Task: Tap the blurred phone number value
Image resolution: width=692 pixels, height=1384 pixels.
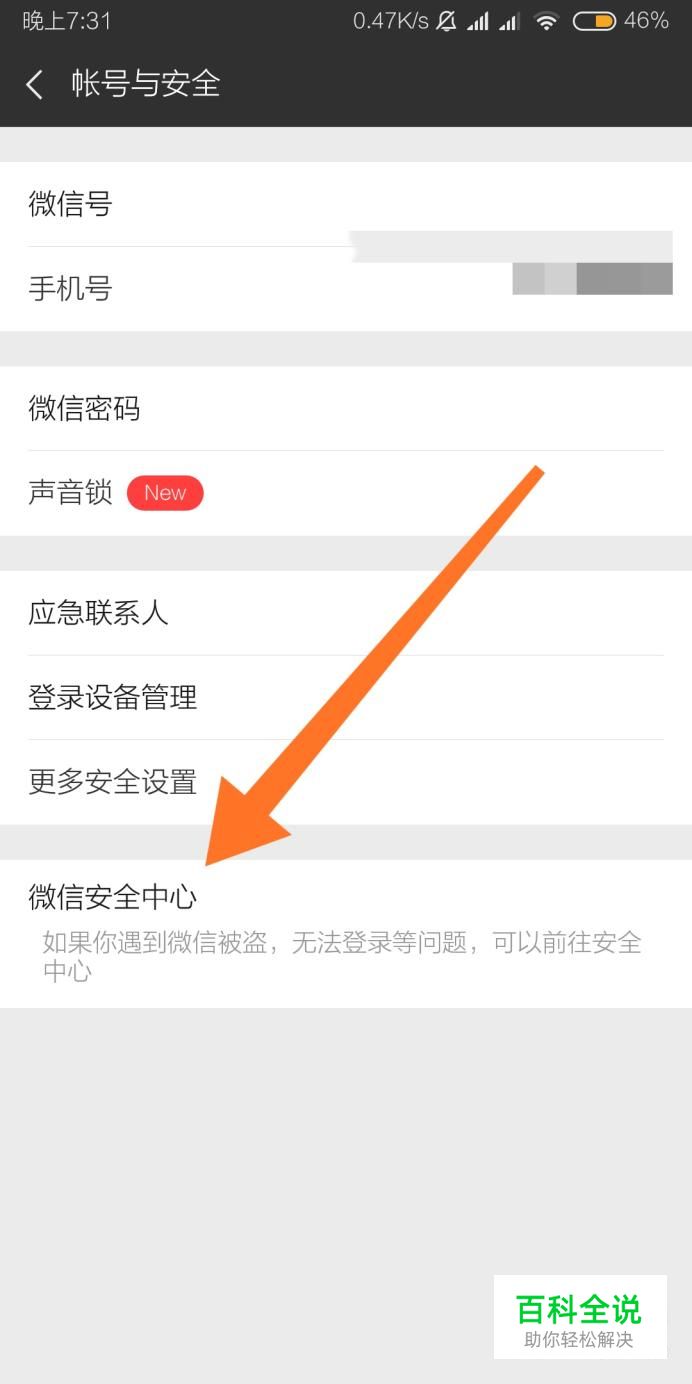Action: (x=592, y=279)
